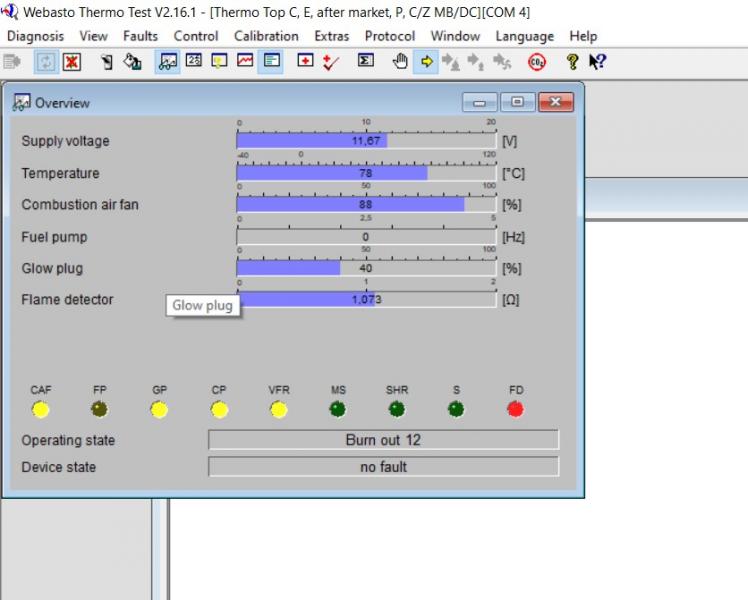Click the 'Glow plug' tooltip
748x600 pixels.
(x=203, y=305)
